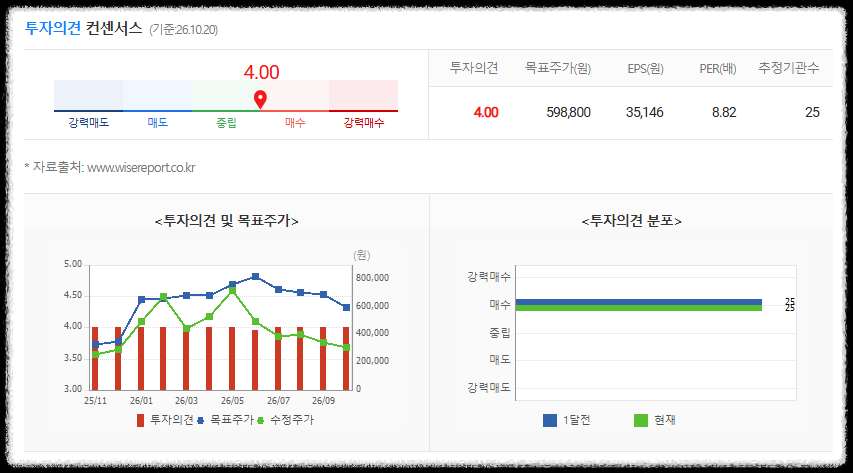Click the 5.00 left axis label
This screenshot has width=853, height=473.
(x=73, y=264)
